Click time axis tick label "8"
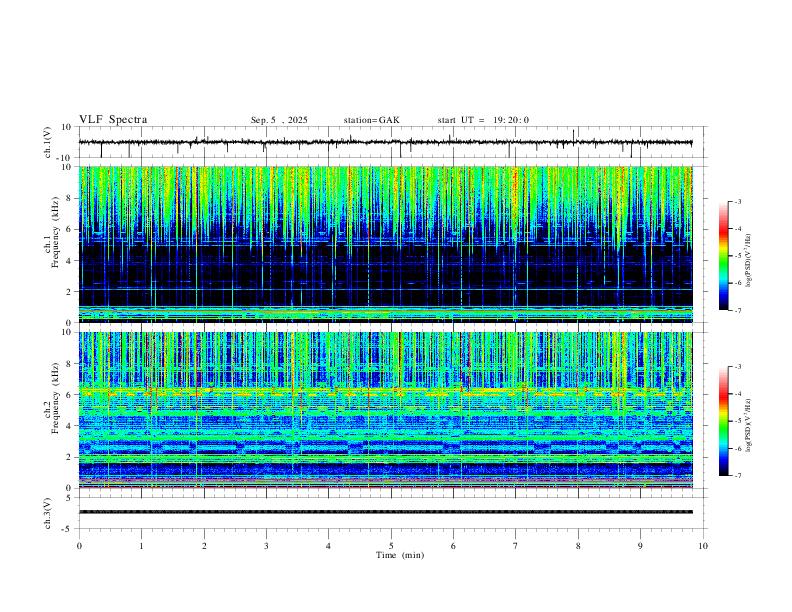The height and width of the screenshot is (612, 792). pos(578,546)
